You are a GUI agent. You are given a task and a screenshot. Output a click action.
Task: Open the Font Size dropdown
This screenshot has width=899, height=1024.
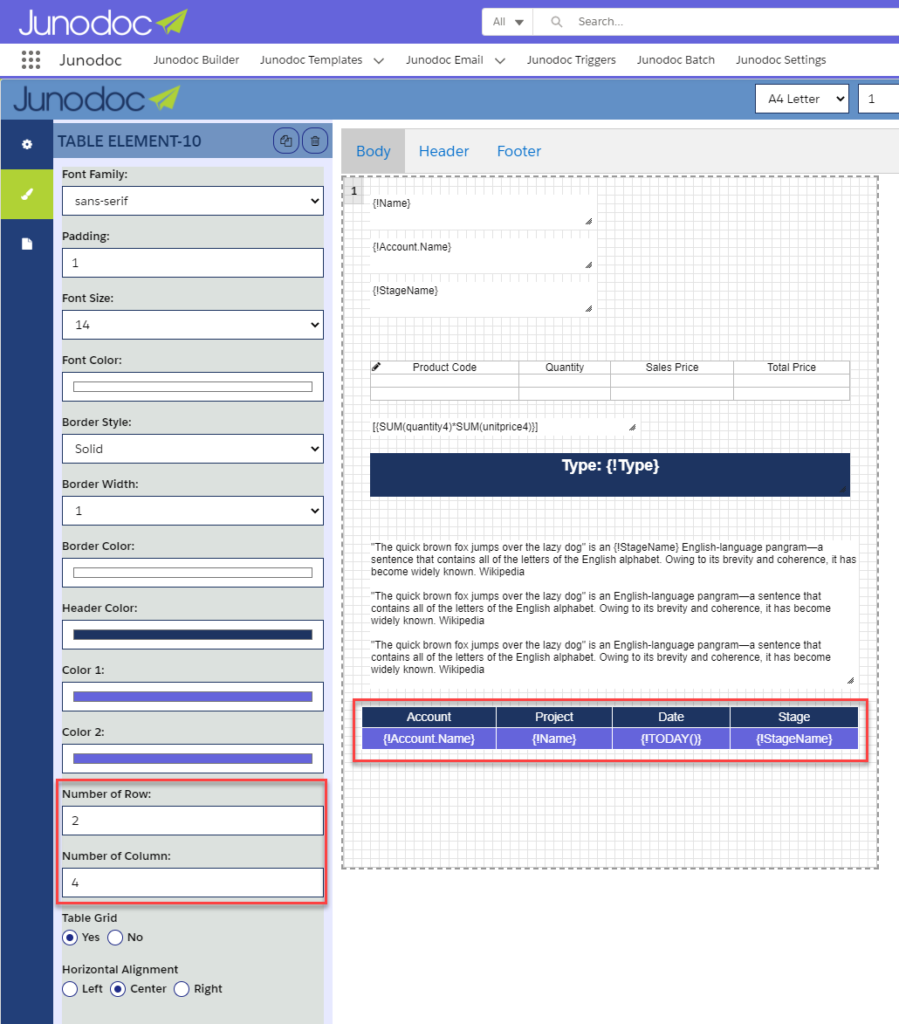[x=193, y=325]
